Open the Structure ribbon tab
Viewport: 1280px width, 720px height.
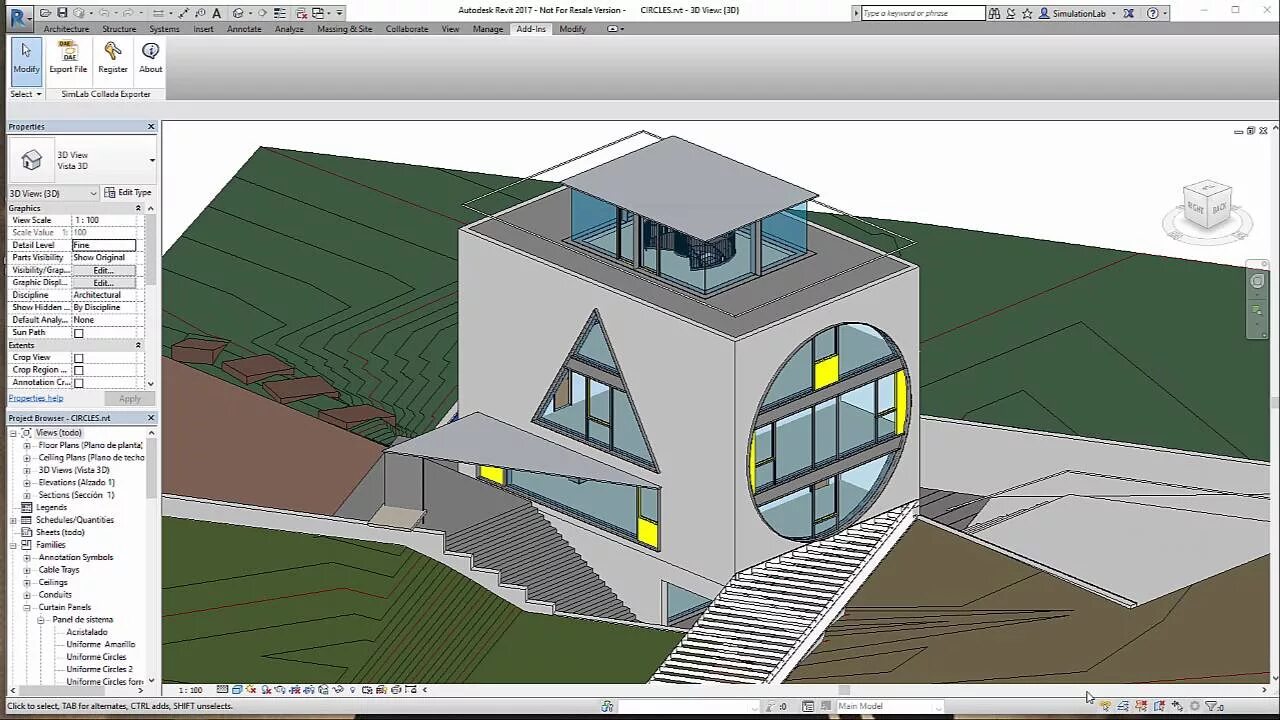point(119,29)
